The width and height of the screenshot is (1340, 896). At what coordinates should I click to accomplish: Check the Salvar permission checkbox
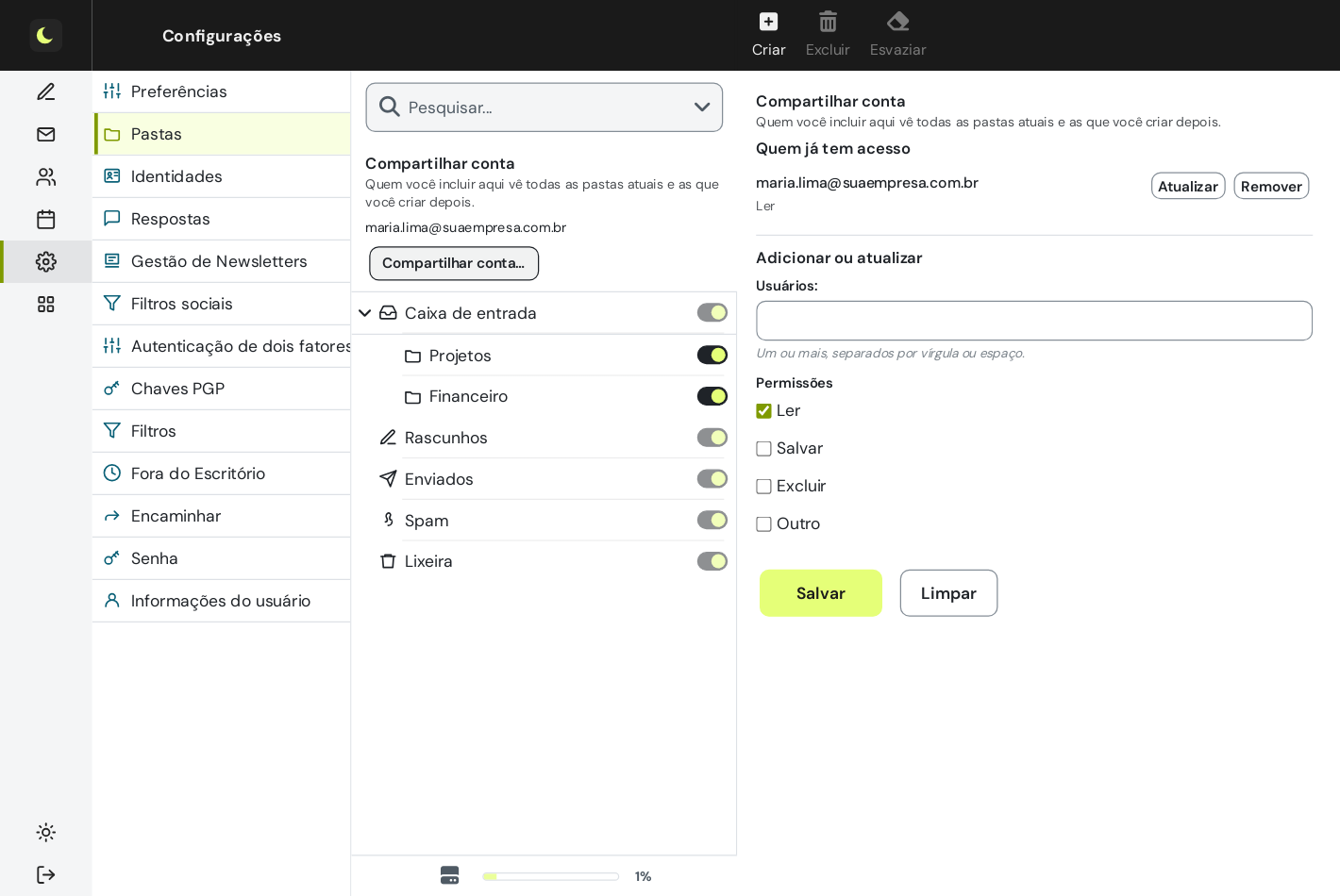point(763,449)
